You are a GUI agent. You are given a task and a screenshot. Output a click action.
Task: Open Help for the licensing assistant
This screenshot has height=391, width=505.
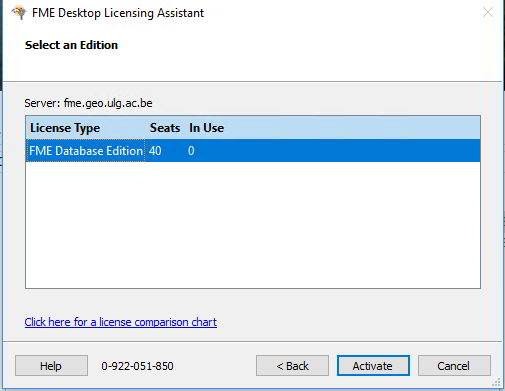pyautogui.click(x=51, y=366)
